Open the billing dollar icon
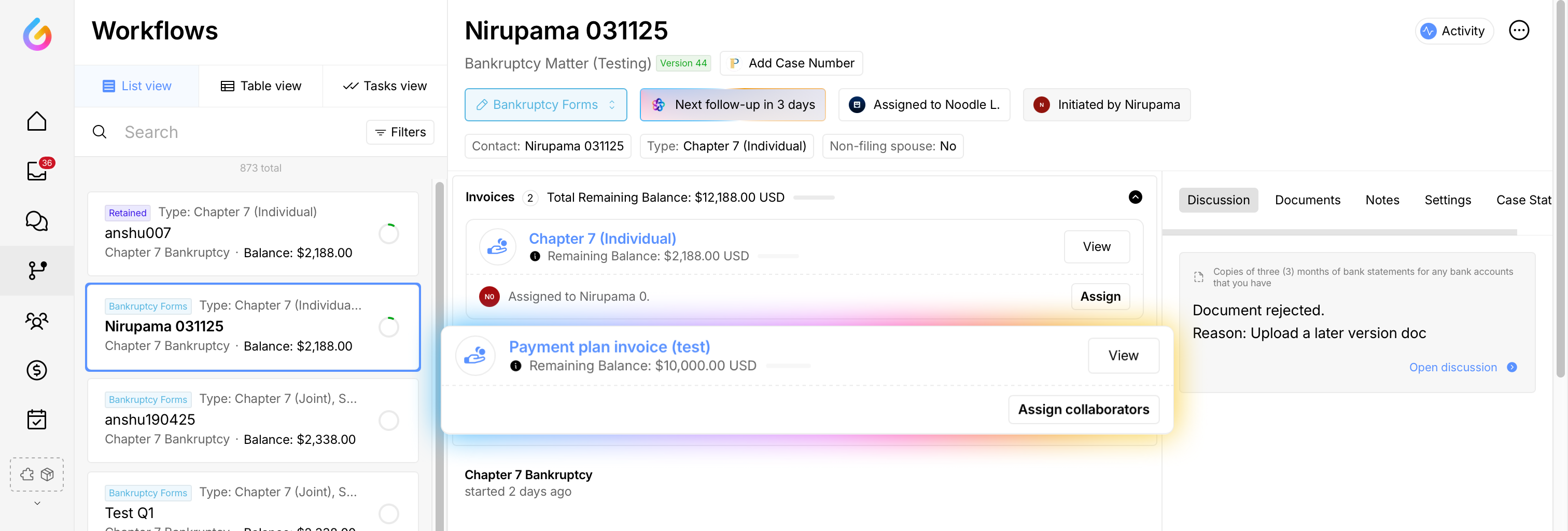1568x531 pixels. tap(36, 370)
